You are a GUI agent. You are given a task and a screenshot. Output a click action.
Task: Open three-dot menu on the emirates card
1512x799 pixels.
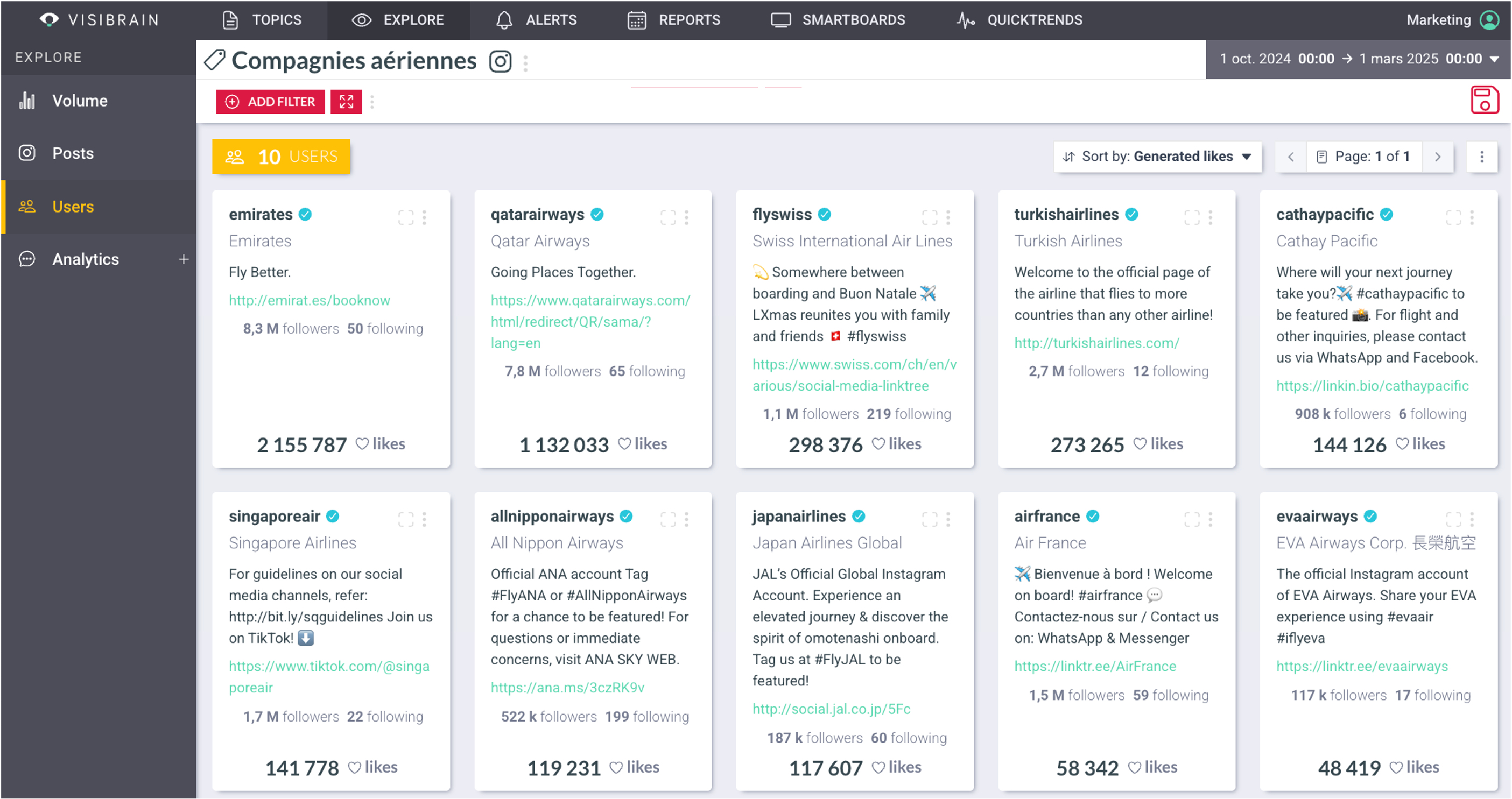pyautogui.click(x=424, y=218)
